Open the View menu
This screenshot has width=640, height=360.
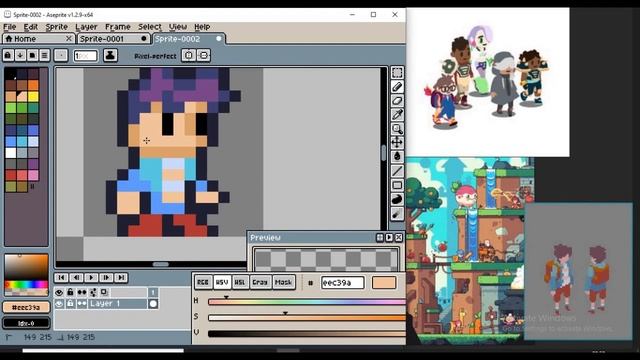[x=178, y=27]
